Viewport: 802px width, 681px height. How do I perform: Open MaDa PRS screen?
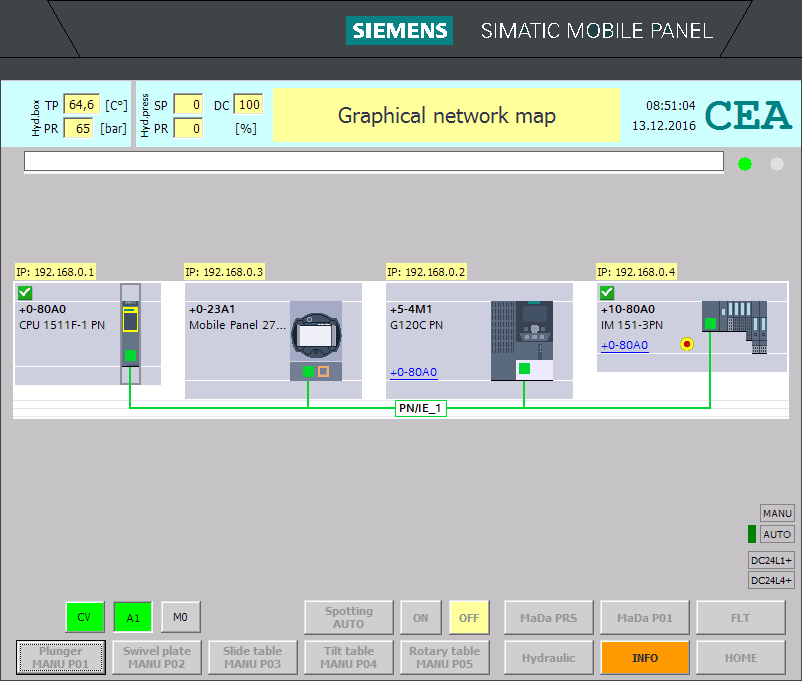548,618
